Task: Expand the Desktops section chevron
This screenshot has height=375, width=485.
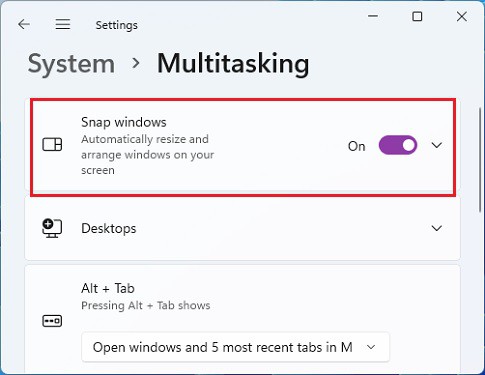Action: click(437, 228)
